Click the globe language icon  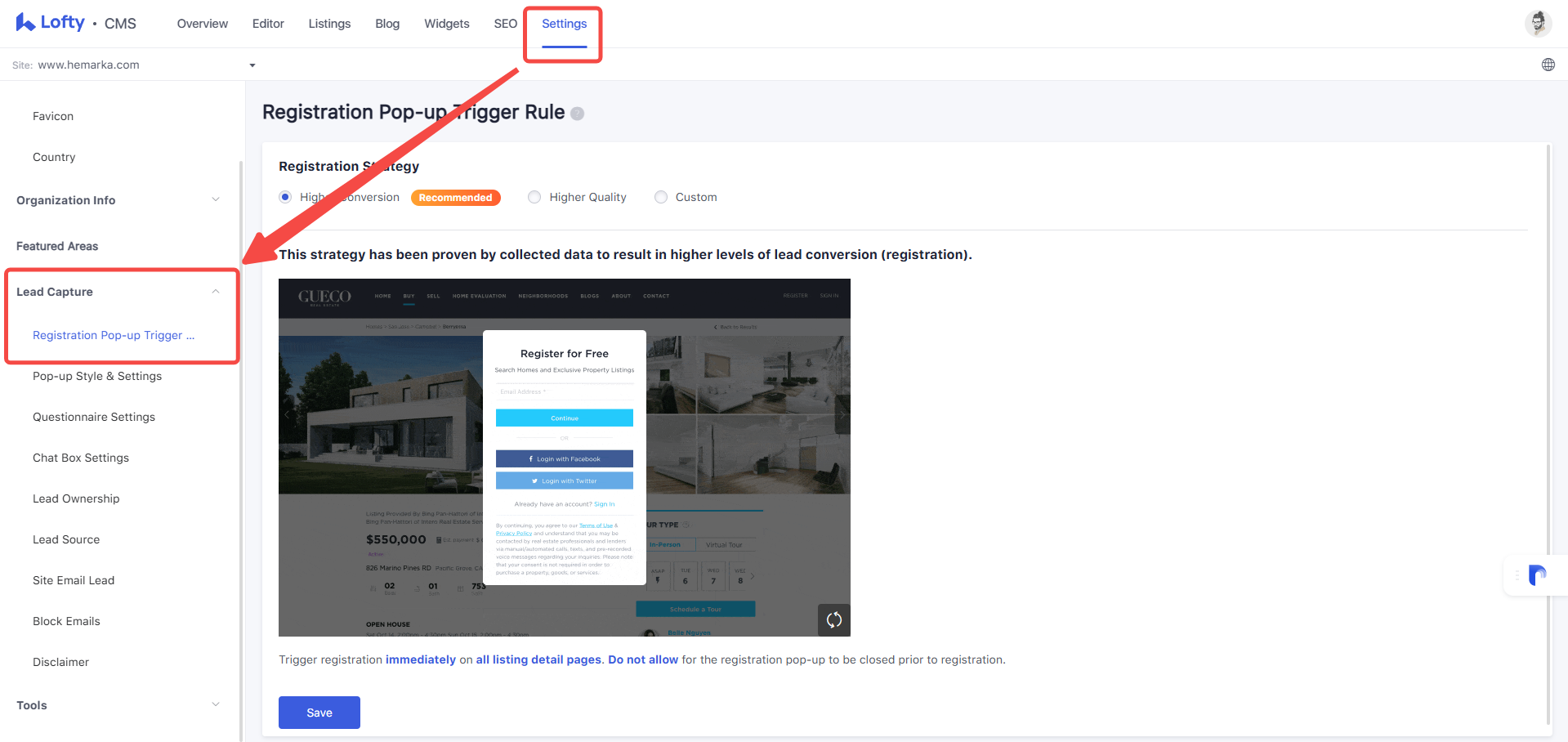point(1548,65)
